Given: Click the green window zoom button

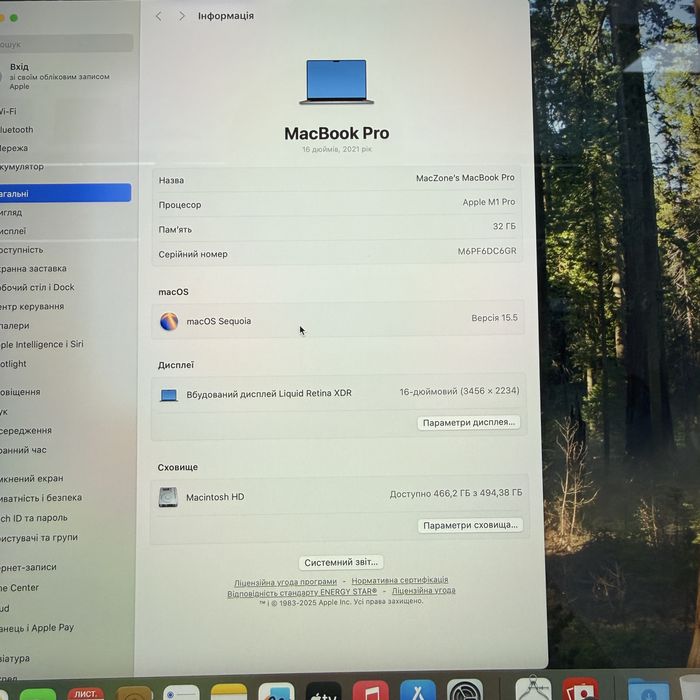Looking at the screenshot, I should click(x=14, y=18).
